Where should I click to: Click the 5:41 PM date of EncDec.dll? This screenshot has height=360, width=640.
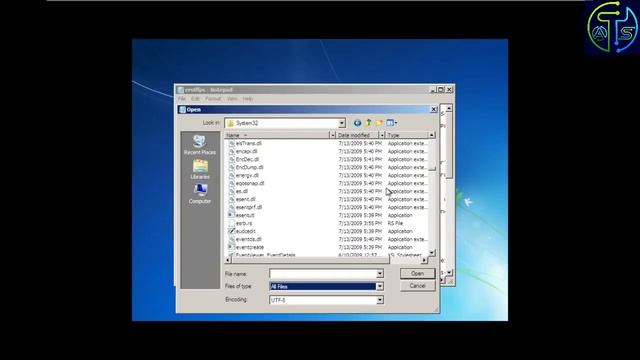pyautogui.click(x=360, y=159)
